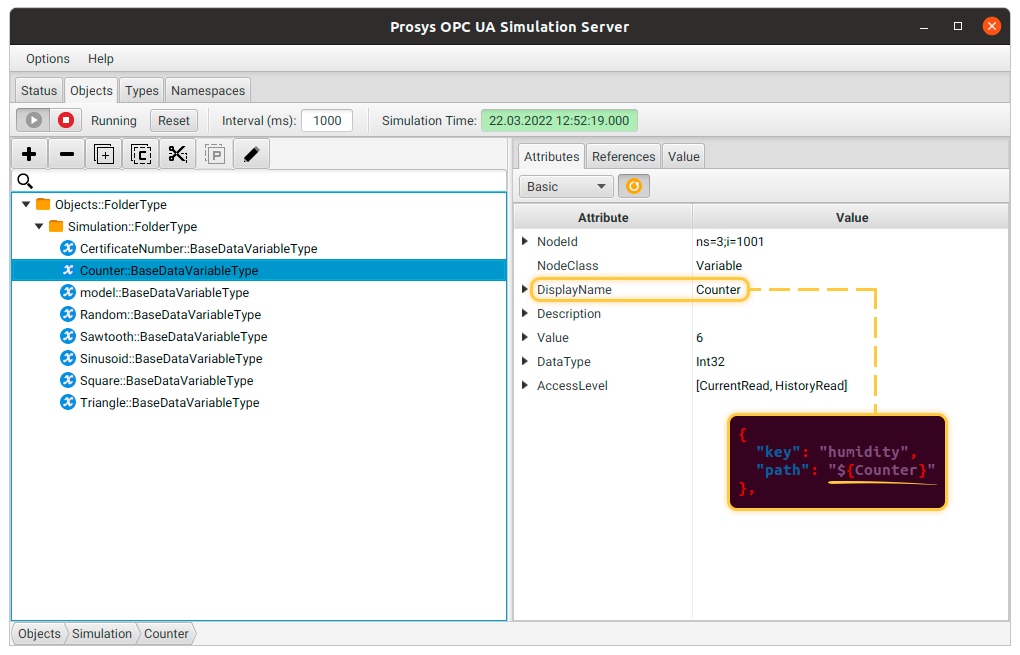Click the paste node icon
1020x655 pixels.
pyautogui.click(x=215, y=154)
